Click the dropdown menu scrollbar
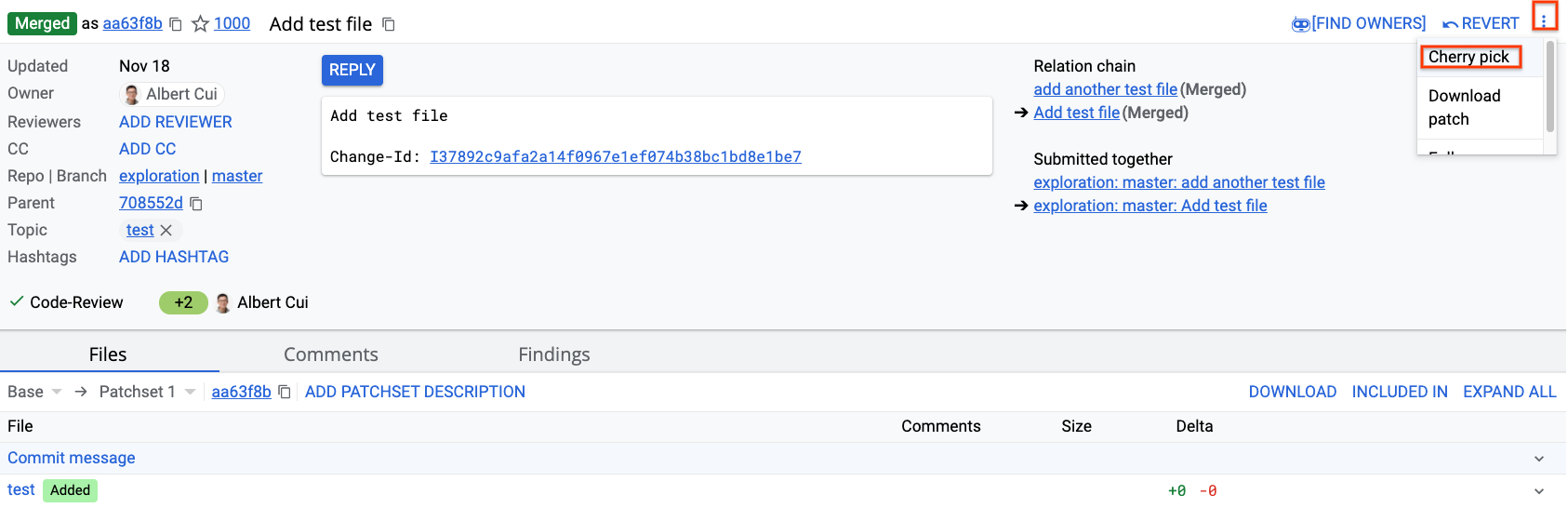 1550,86
